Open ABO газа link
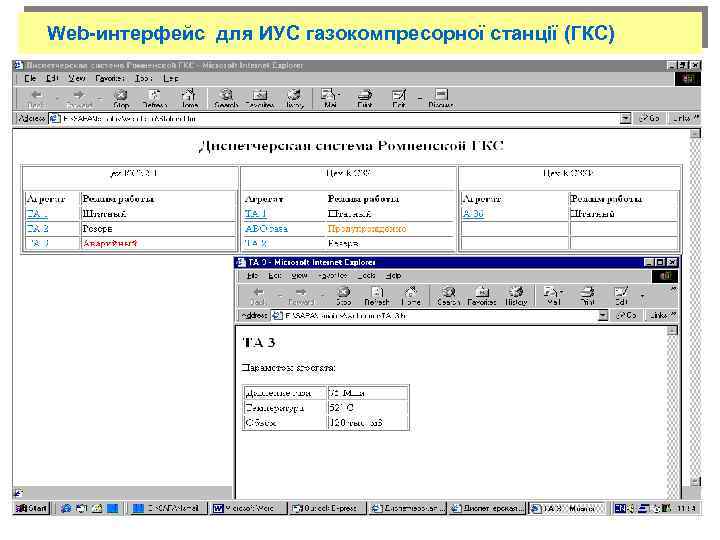This screenshot has width=720, height=540. [x=266, y=229]
